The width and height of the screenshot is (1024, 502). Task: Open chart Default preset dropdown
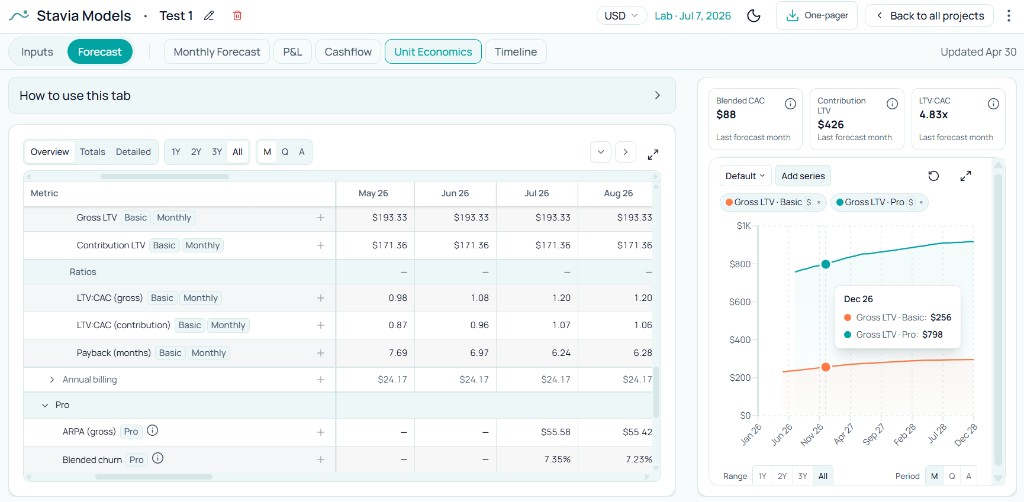pos(745,176)
